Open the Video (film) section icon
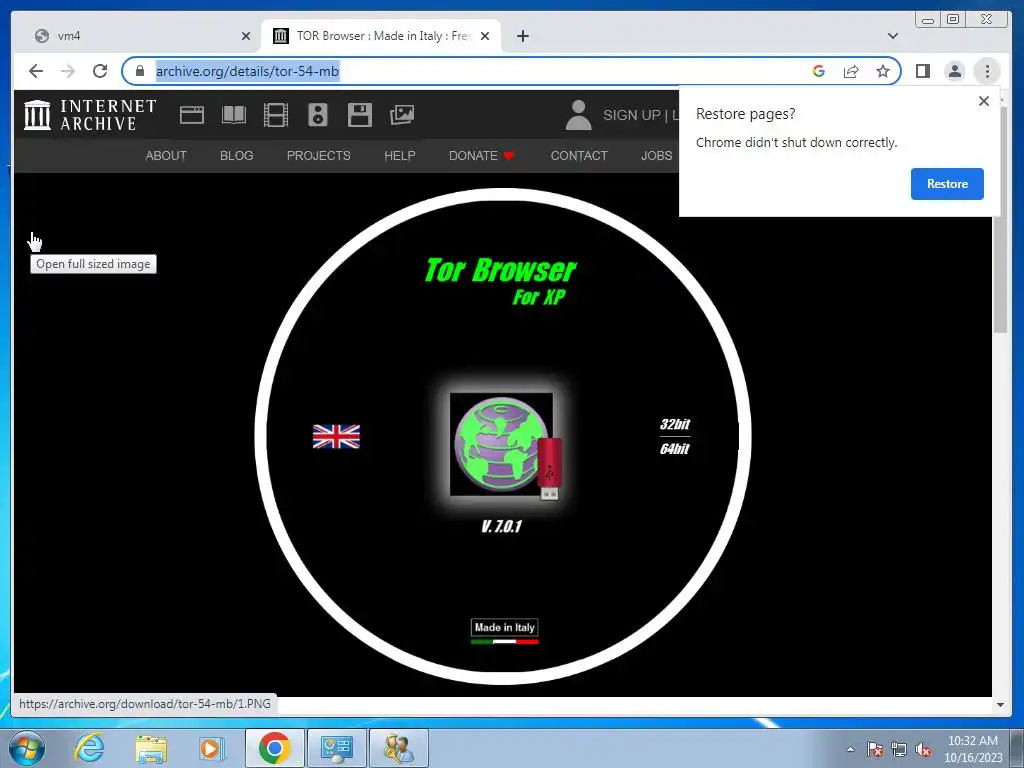Screen dimensions: 1024x768 [x=276, y=115]
